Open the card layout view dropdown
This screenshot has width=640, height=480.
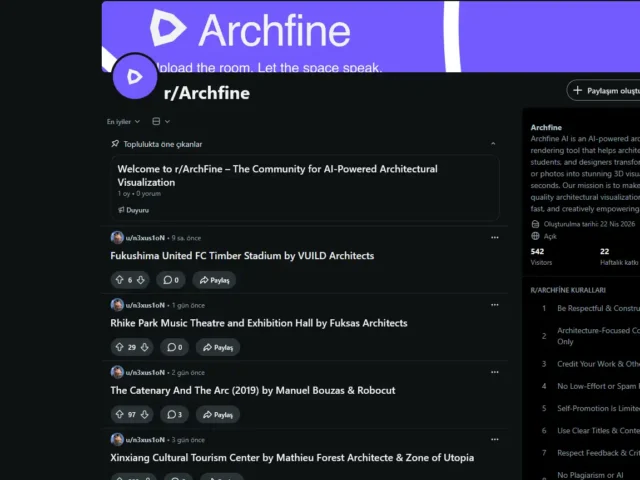(x=161, y=121)
